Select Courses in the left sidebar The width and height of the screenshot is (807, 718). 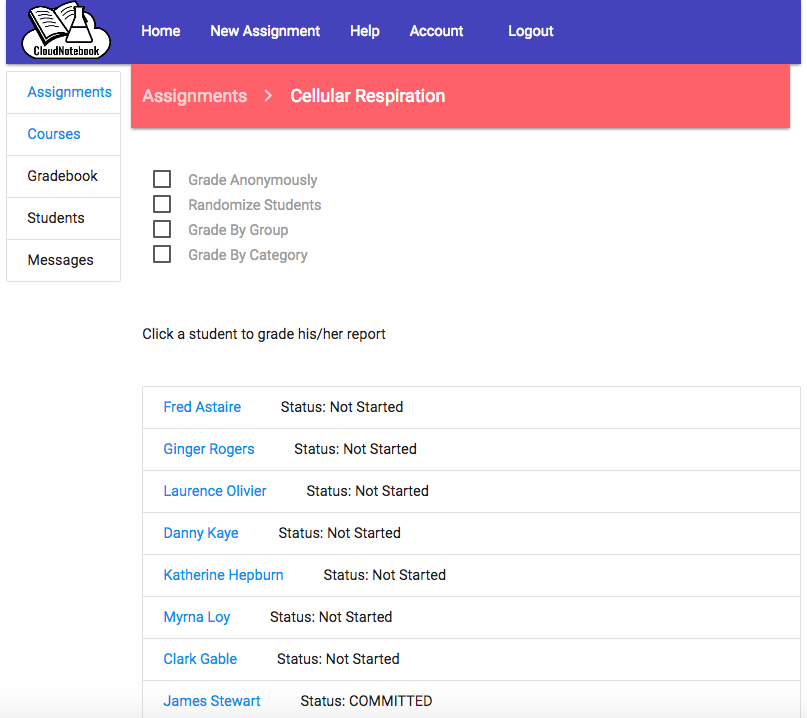click(x=54, y=134)
